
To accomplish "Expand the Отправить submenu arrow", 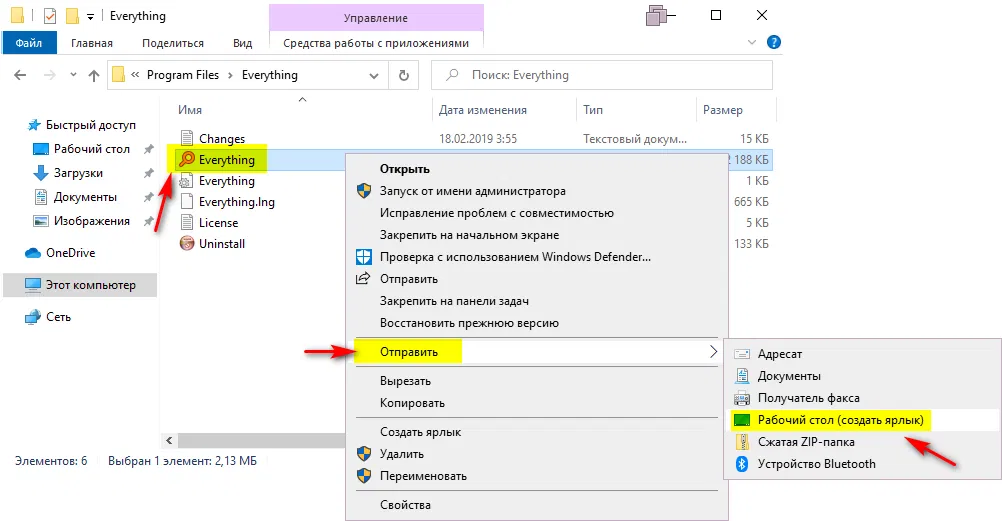I will [x=713, y=352].
